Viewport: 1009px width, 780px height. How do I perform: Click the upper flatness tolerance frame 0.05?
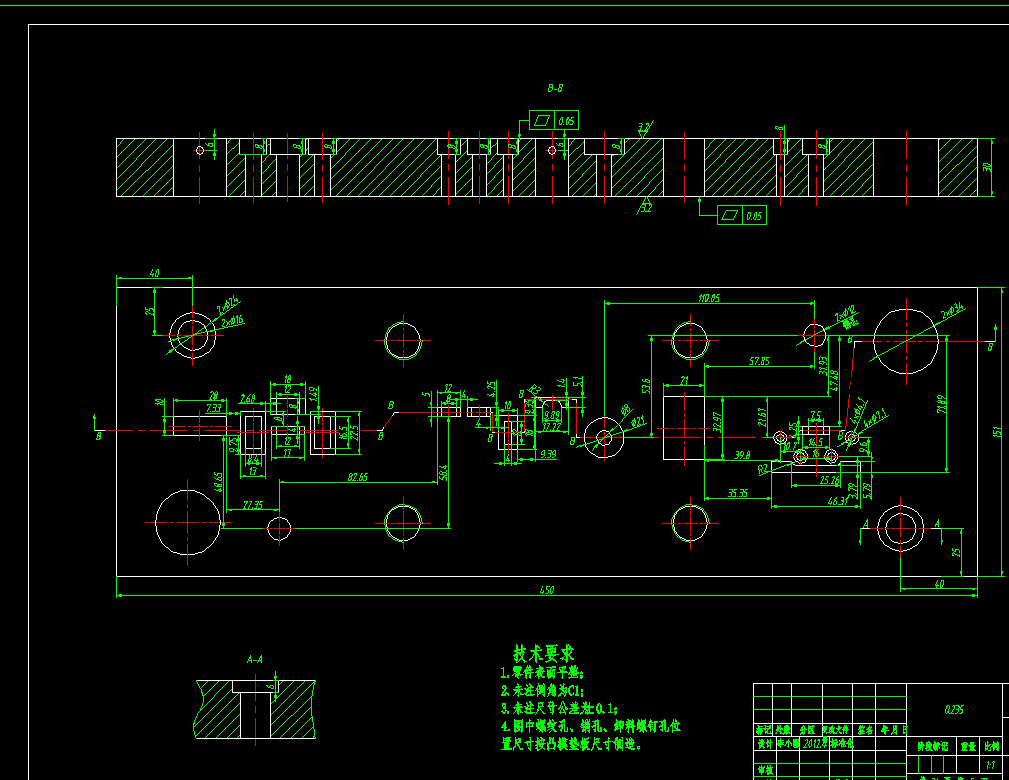pos(553,120)
